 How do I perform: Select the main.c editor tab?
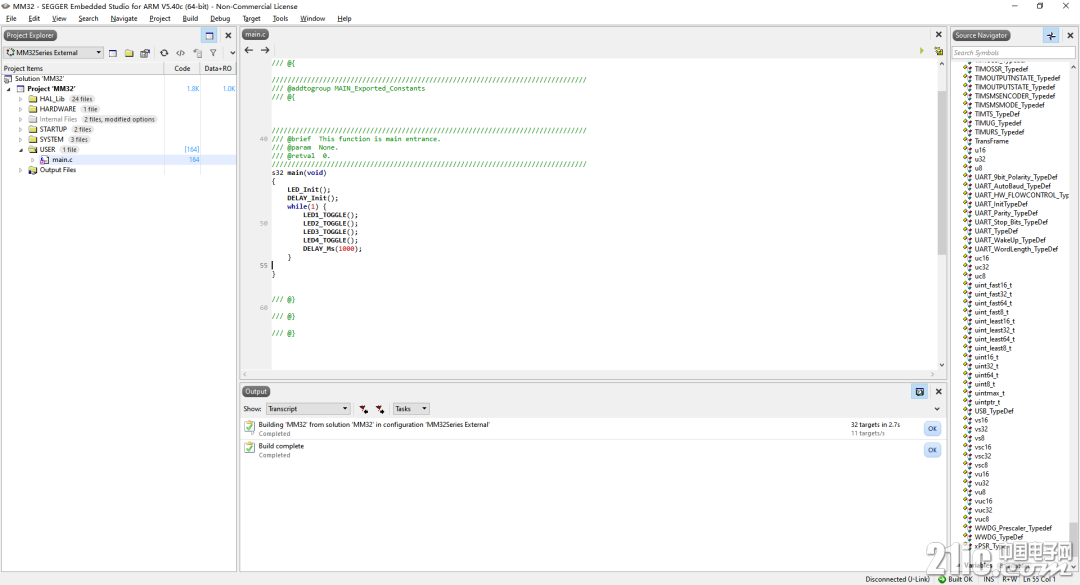tap(256, 34)
